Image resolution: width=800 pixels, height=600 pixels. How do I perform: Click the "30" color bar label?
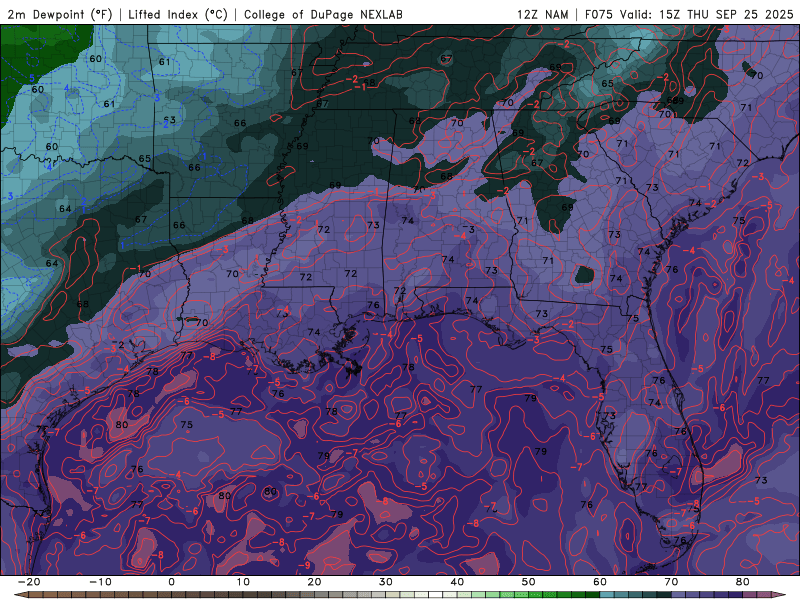click(x=386, y=582)
